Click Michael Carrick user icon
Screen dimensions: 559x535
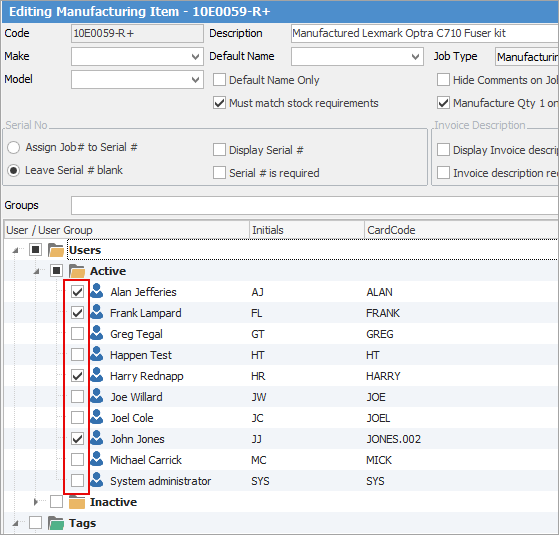[97, 459]
